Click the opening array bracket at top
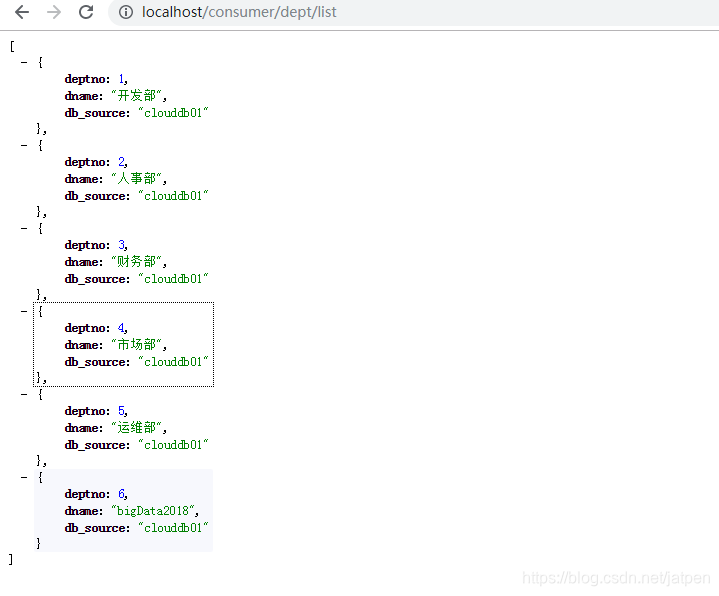The height and width of the screenshot is (596, 719). pos(12,46)
